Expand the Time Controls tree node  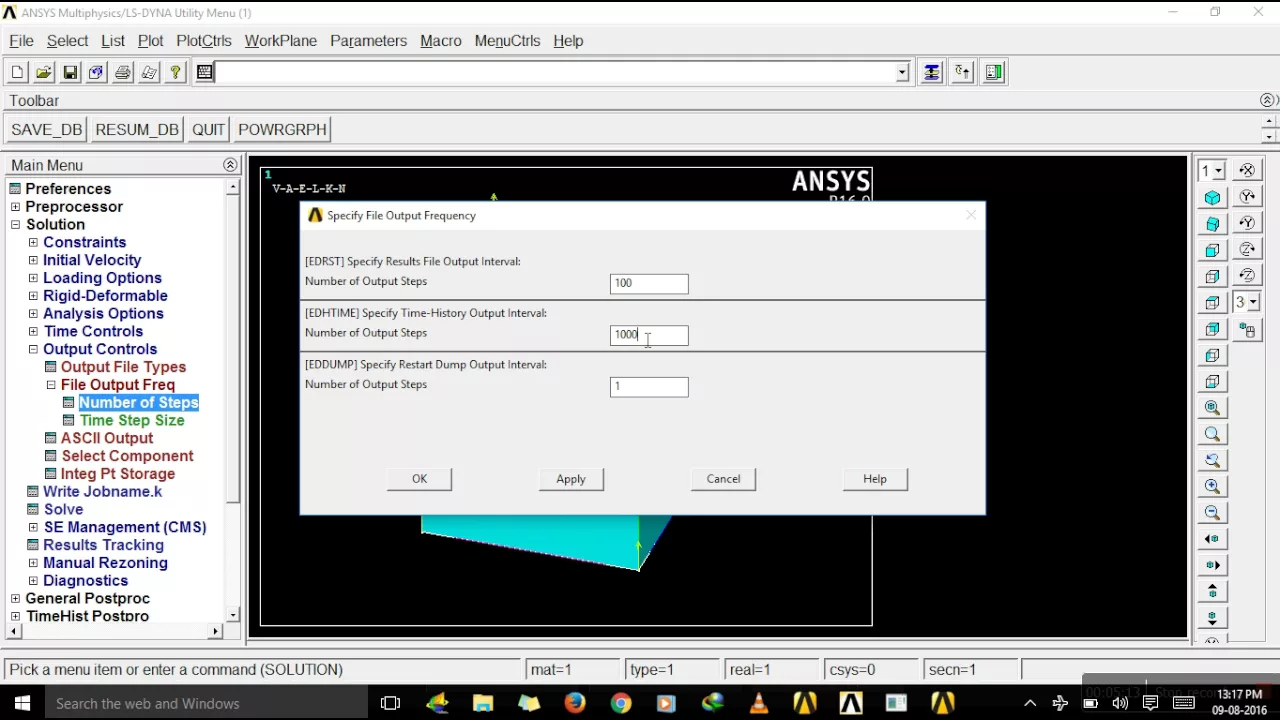pyautogui.click(x=33, y=331)
